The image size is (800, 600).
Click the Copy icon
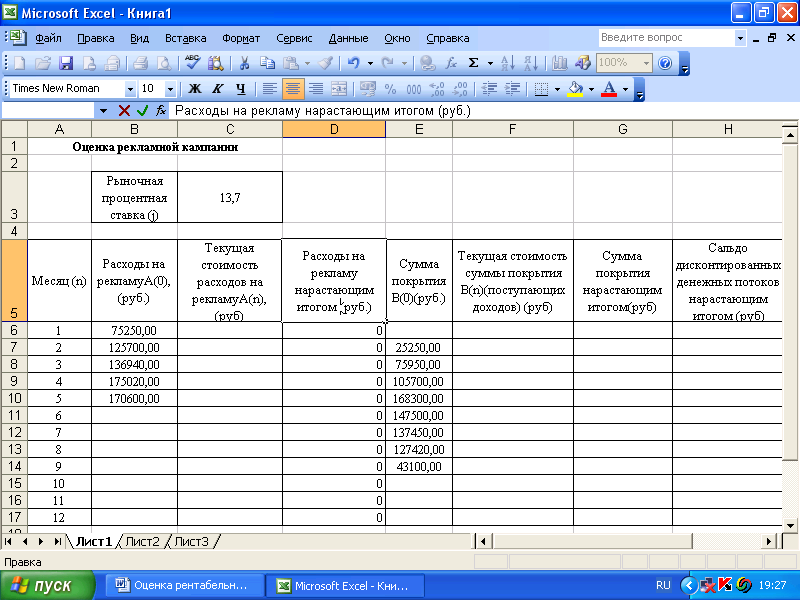coord(267,63)
